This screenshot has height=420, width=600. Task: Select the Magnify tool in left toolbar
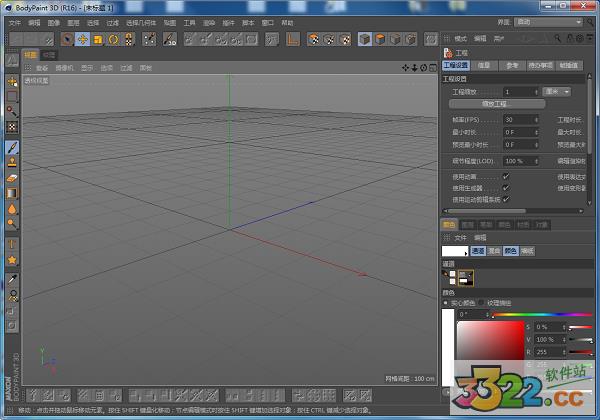click(12, 110)
